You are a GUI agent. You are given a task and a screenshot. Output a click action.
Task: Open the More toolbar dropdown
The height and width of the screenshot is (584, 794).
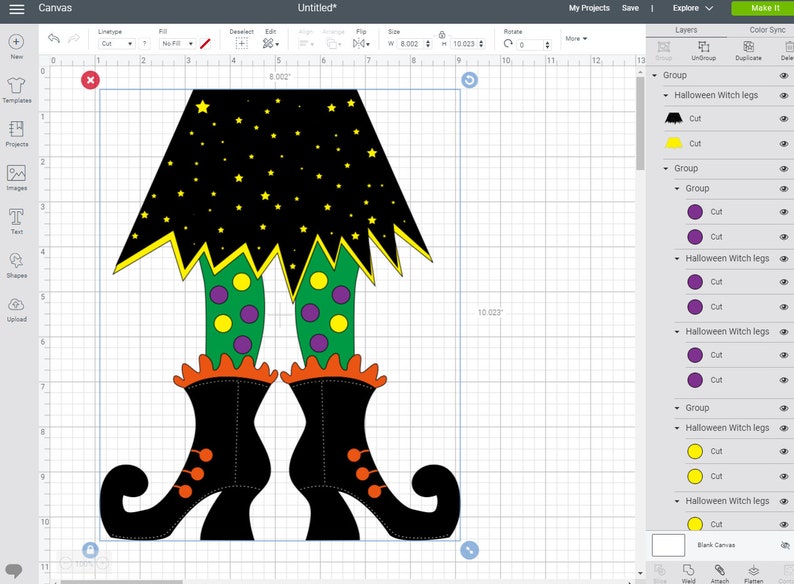[x=576, y=38]
